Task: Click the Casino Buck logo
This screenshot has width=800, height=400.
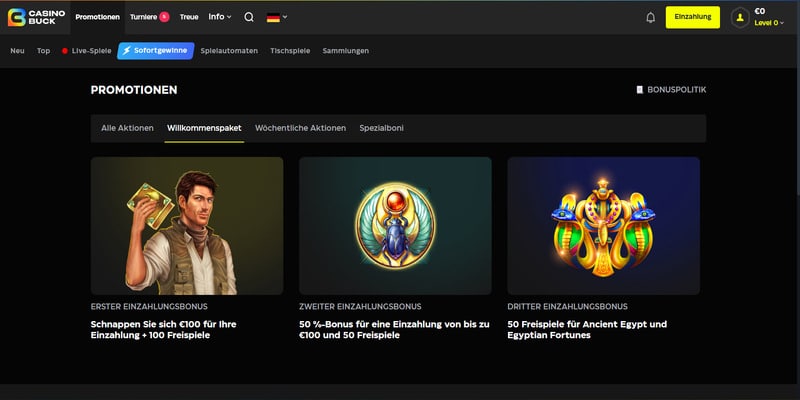Action: pos(36,17)
